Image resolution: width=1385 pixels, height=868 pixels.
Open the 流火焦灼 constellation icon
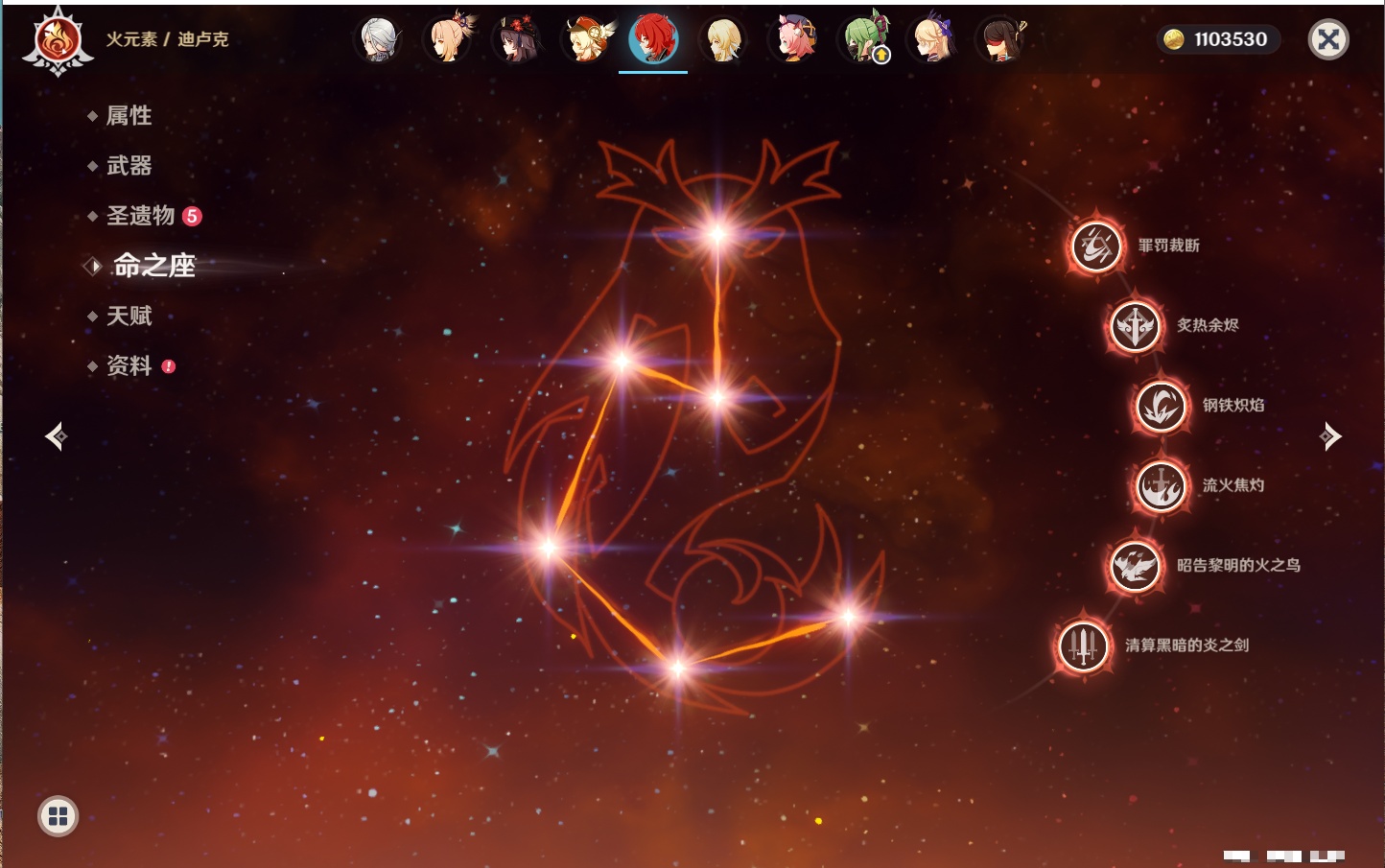pyautogui.click(x=1161, y=486)
